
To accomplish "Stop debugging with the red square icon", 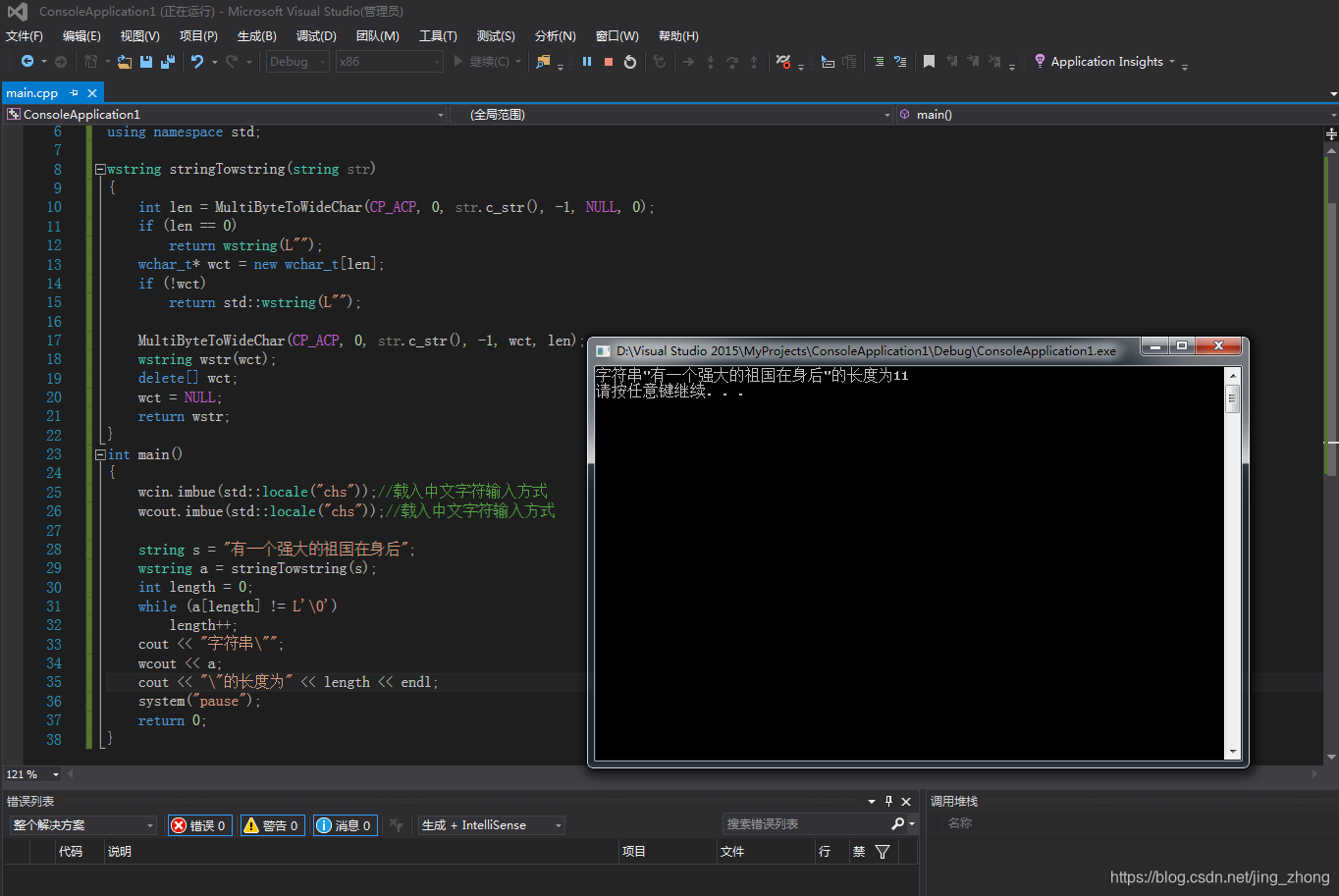I will (607, 61).
